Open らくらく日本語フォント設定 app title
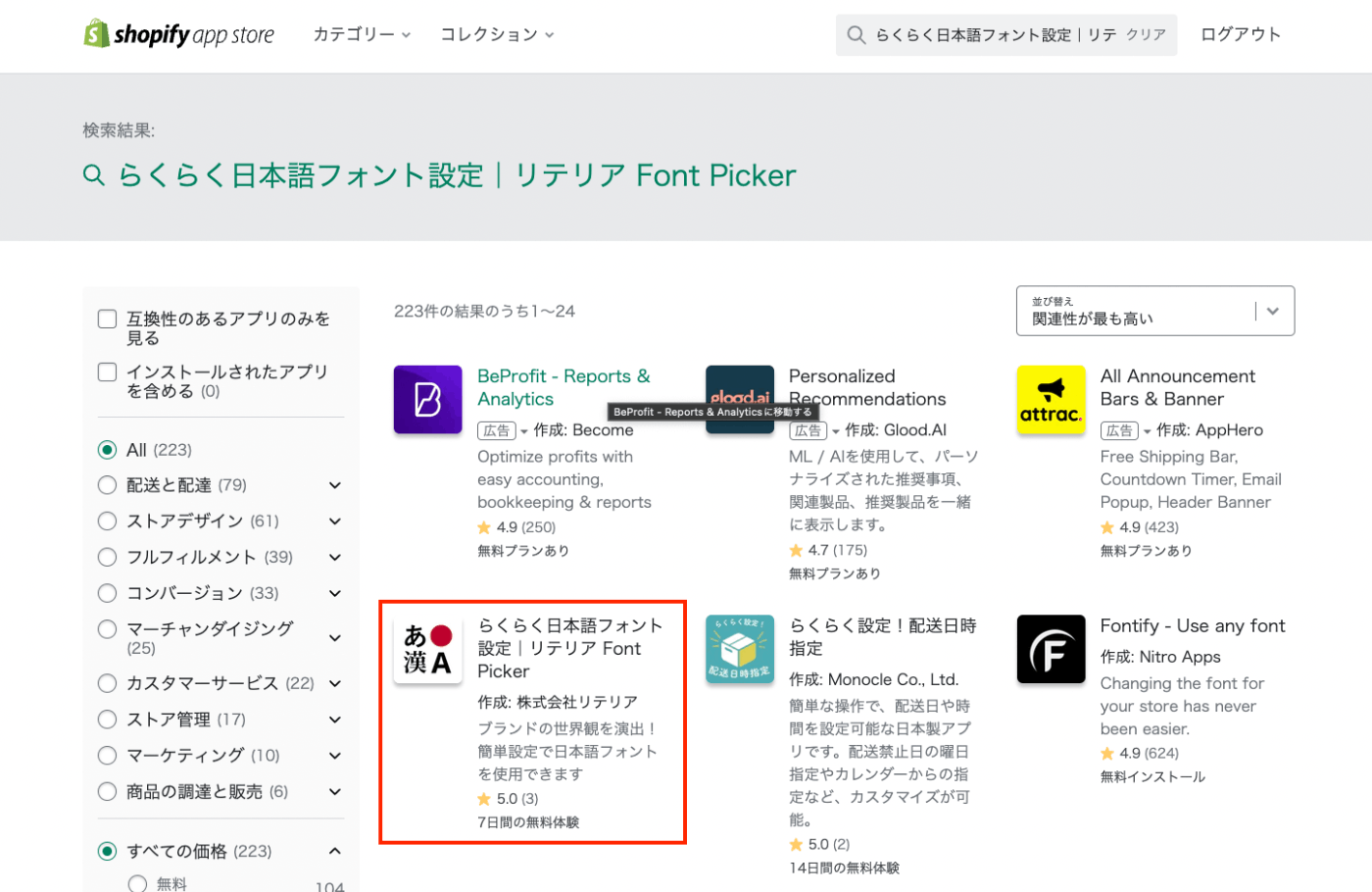1372x892 pixels. [x=570, y=648]
